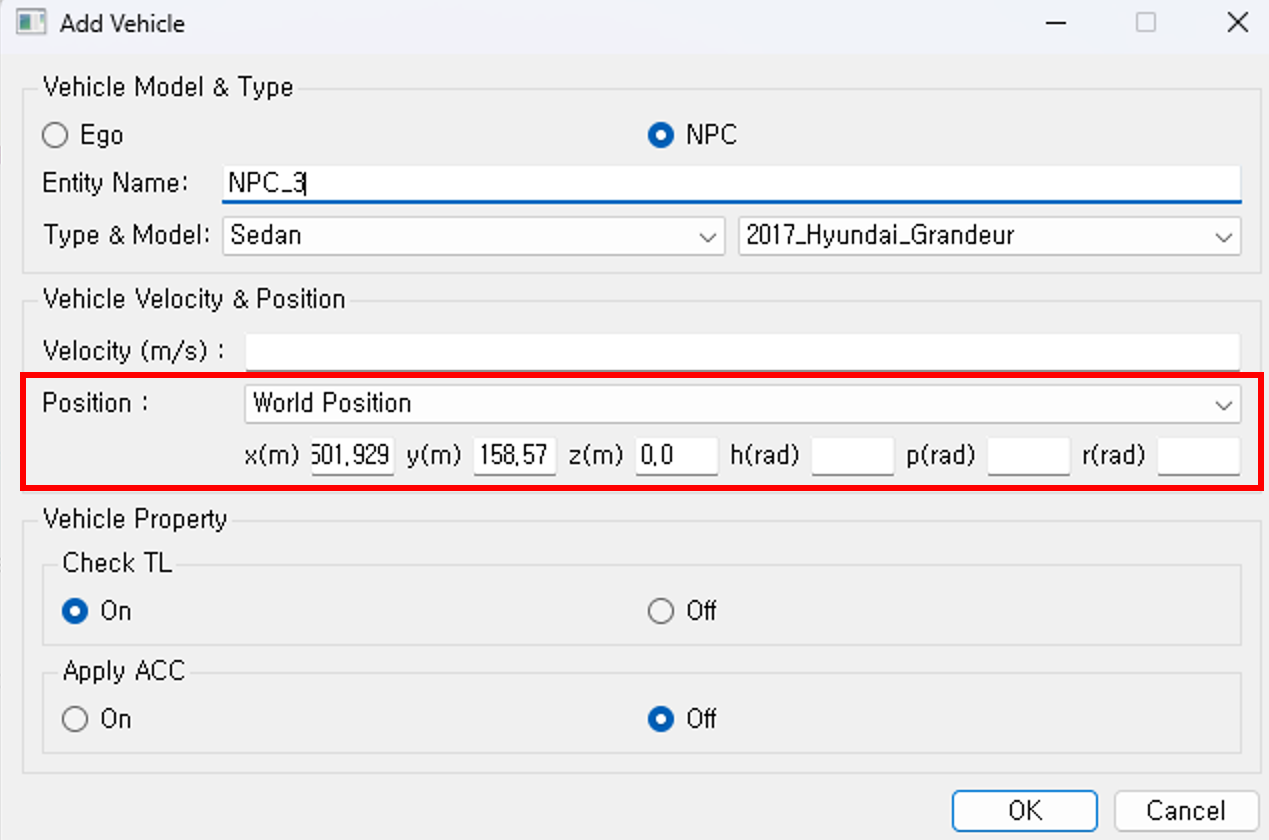
Task: Click the Entity Name text field
Action: click(x=732, y=183)
